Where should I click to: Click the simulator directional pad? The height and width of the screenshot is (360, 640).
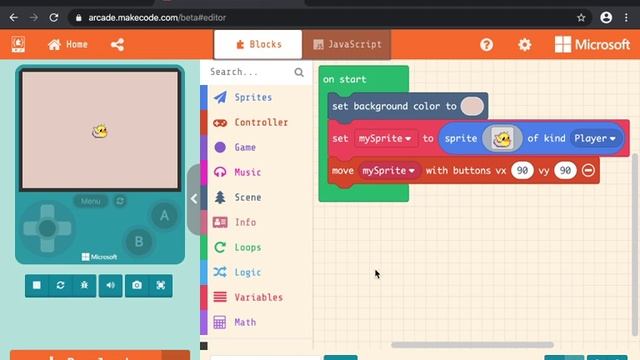[x=47, y=228]
